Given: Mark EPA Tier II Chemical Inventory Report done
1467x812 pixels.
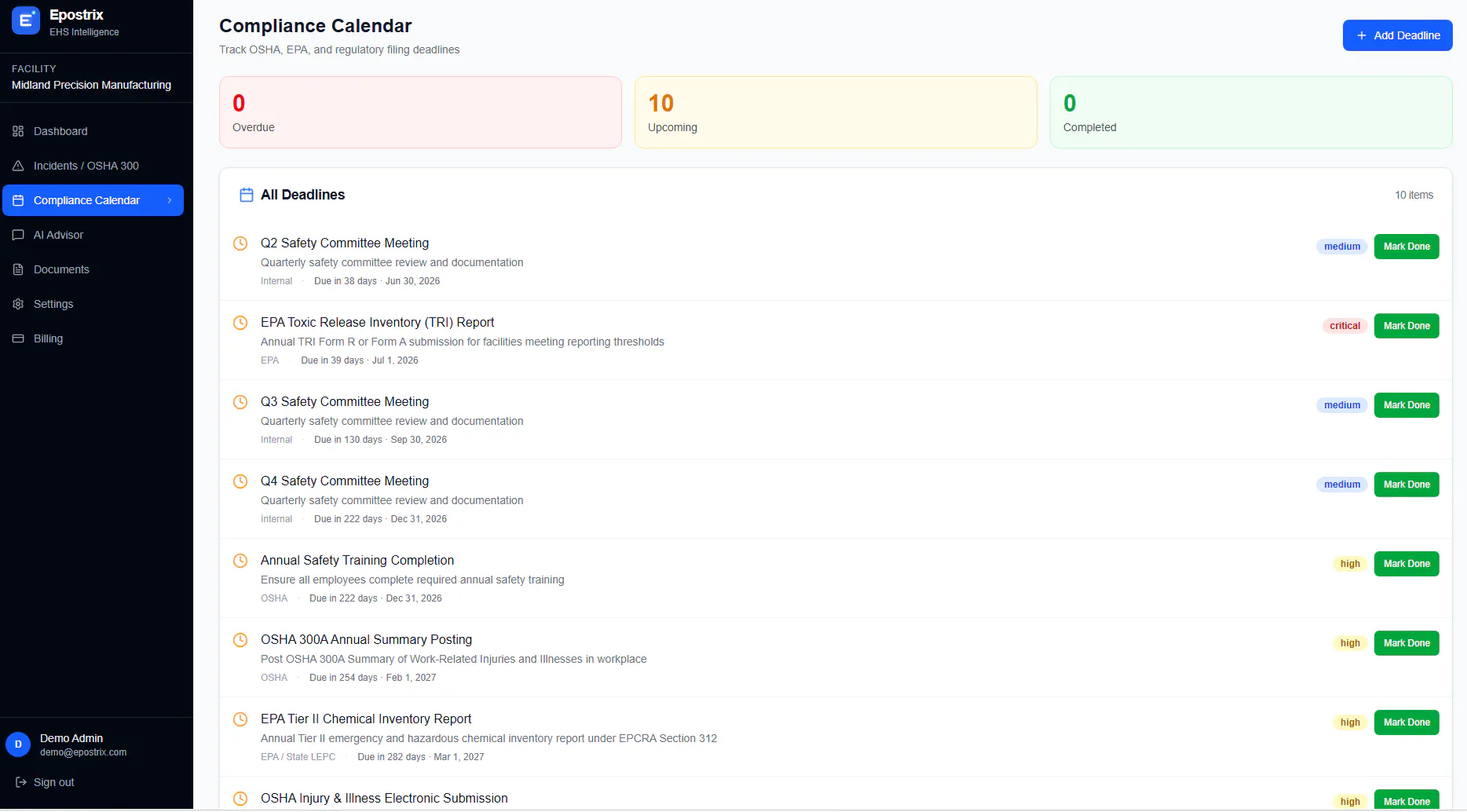Looking at the screenshot, I should pos(1407,722).
